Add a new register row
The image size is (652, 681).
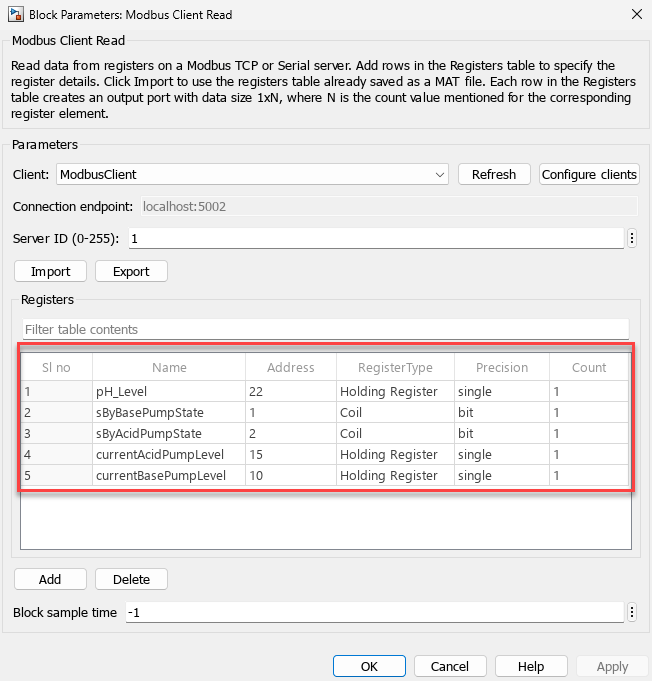50,579
